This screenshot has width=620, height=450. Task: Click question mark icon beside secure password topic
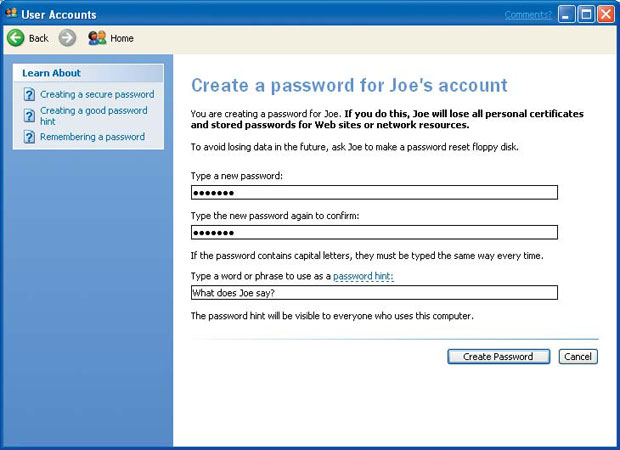(30, 95)
